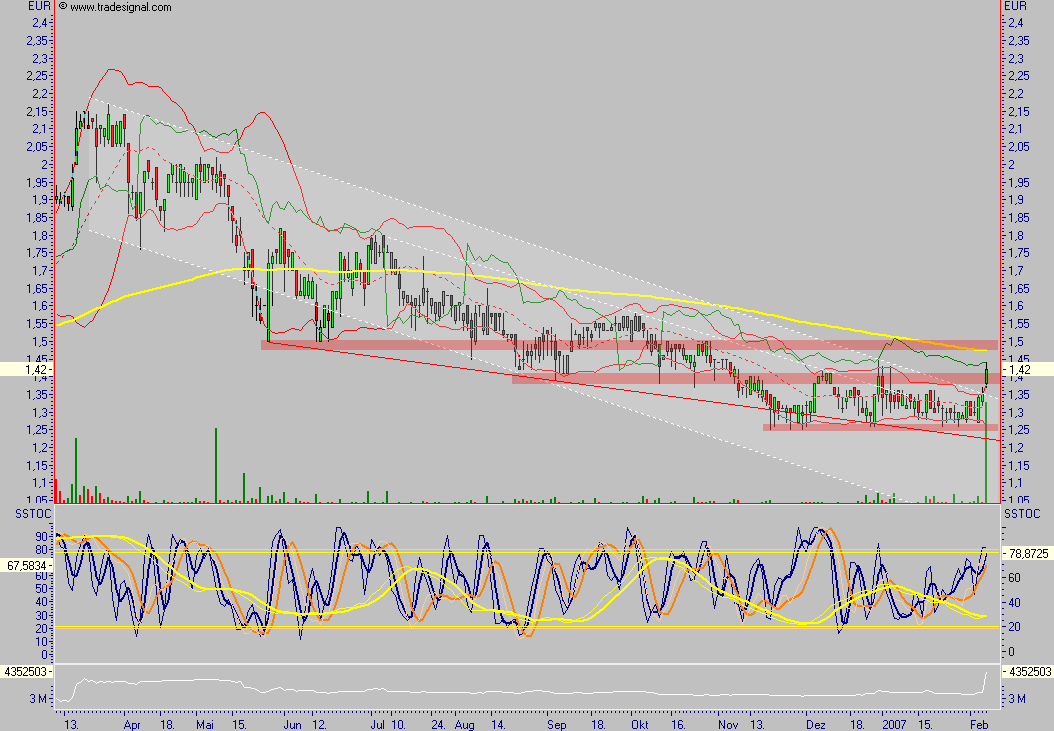Image resolution: width=1054 pixels, height=731 pixels.
Task: Click the 14. date label after Aug
Action: click(x=498, y=724)
